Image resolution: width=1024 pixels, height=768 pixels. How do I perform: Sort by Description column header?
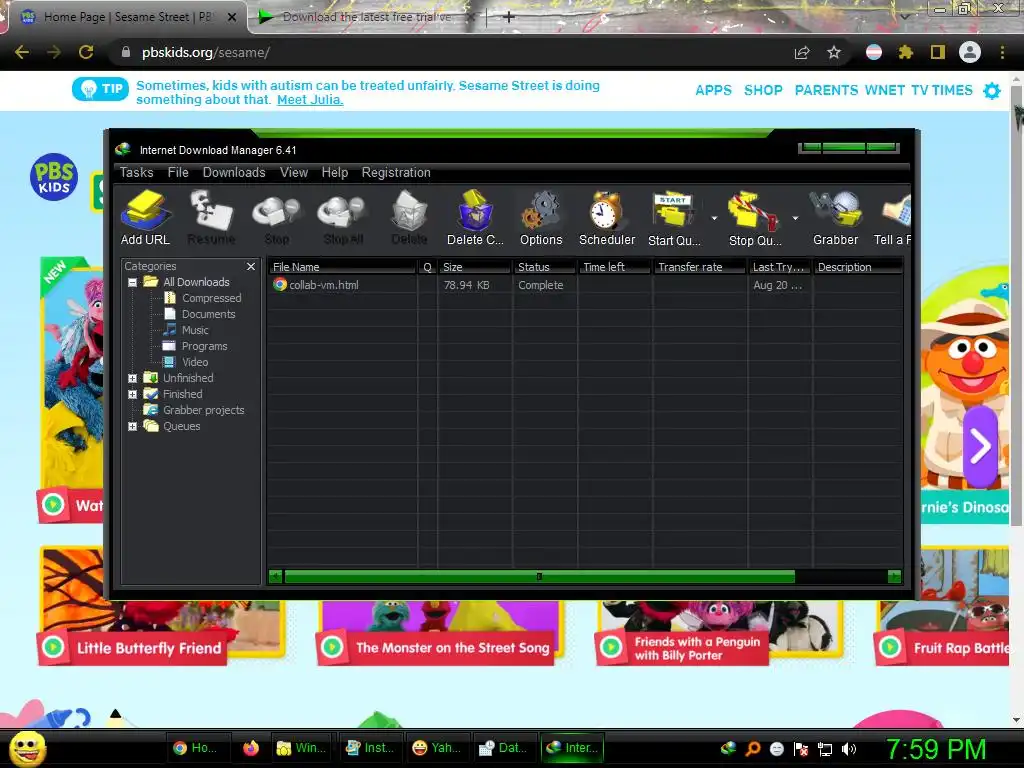click(858, 266)
